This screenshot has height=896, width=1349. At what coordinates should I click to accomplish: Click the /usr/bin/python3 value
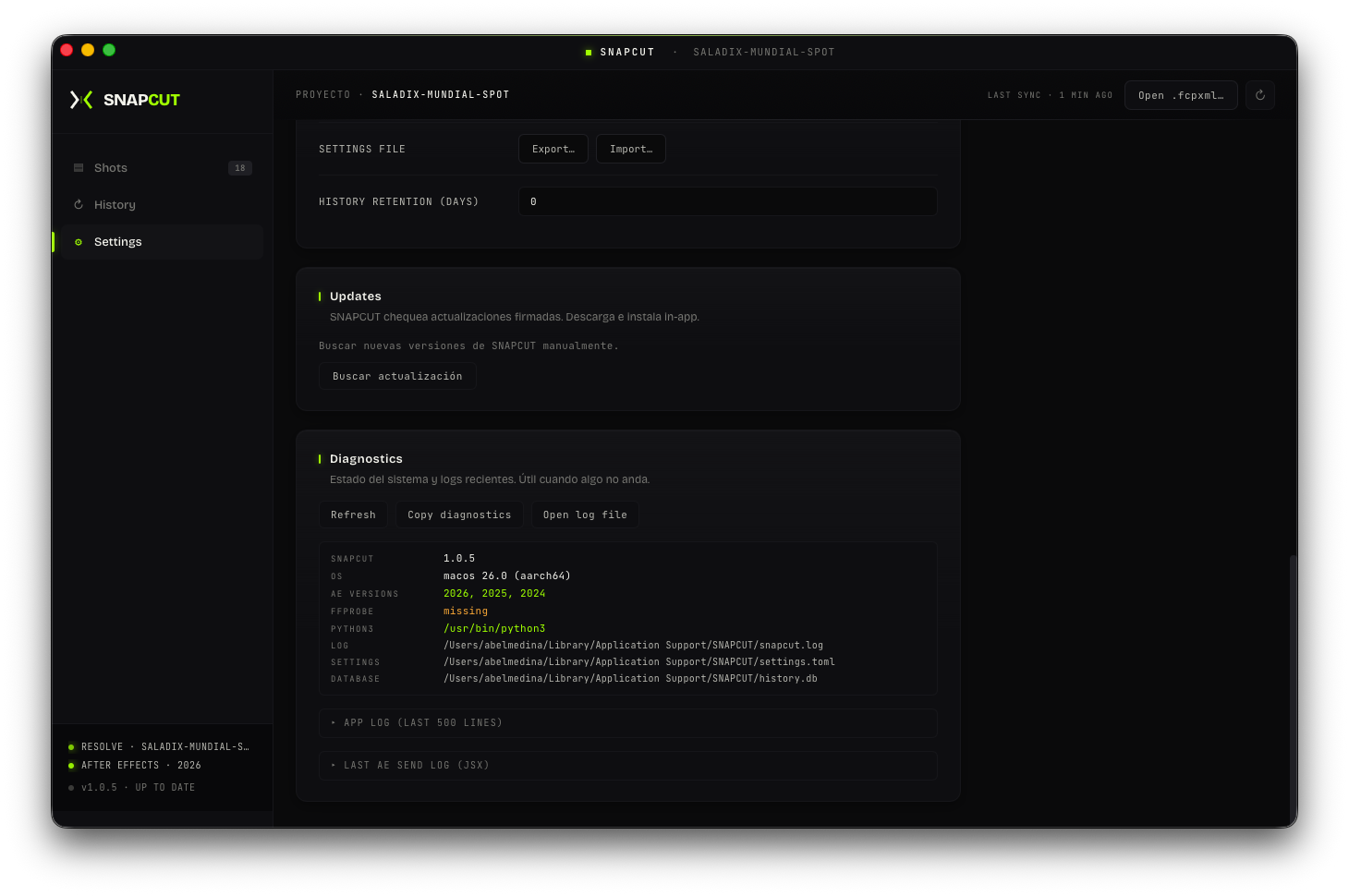coord(494,629)
